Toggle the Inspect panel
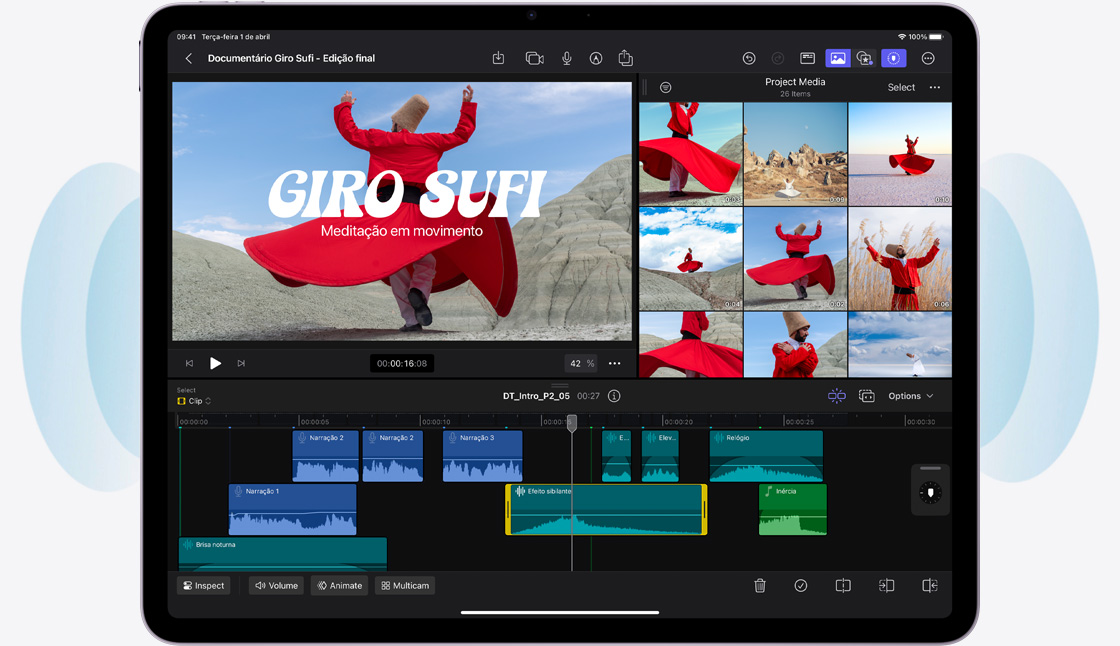The width and height of the screenshot is (1120, 646). pos(203,585)
